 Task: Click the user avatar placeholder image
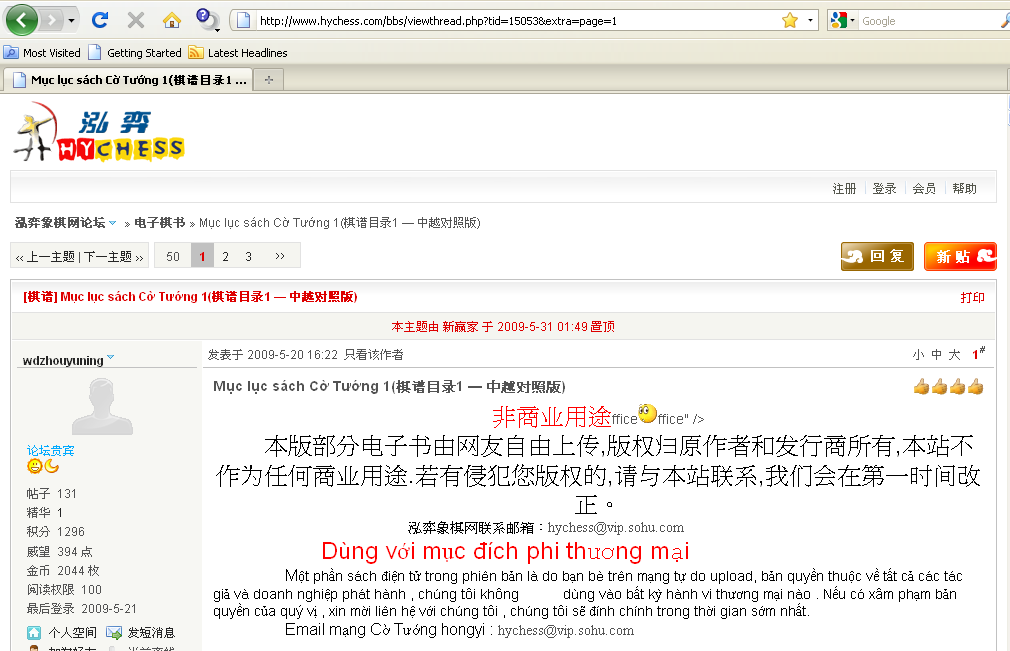pyautogui.click(x=102, y=406)
